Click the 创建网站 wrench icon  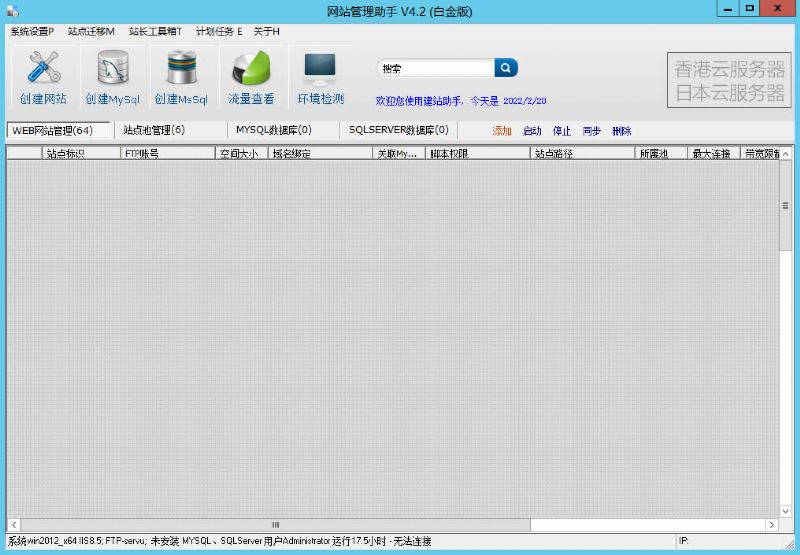point(43,70)
